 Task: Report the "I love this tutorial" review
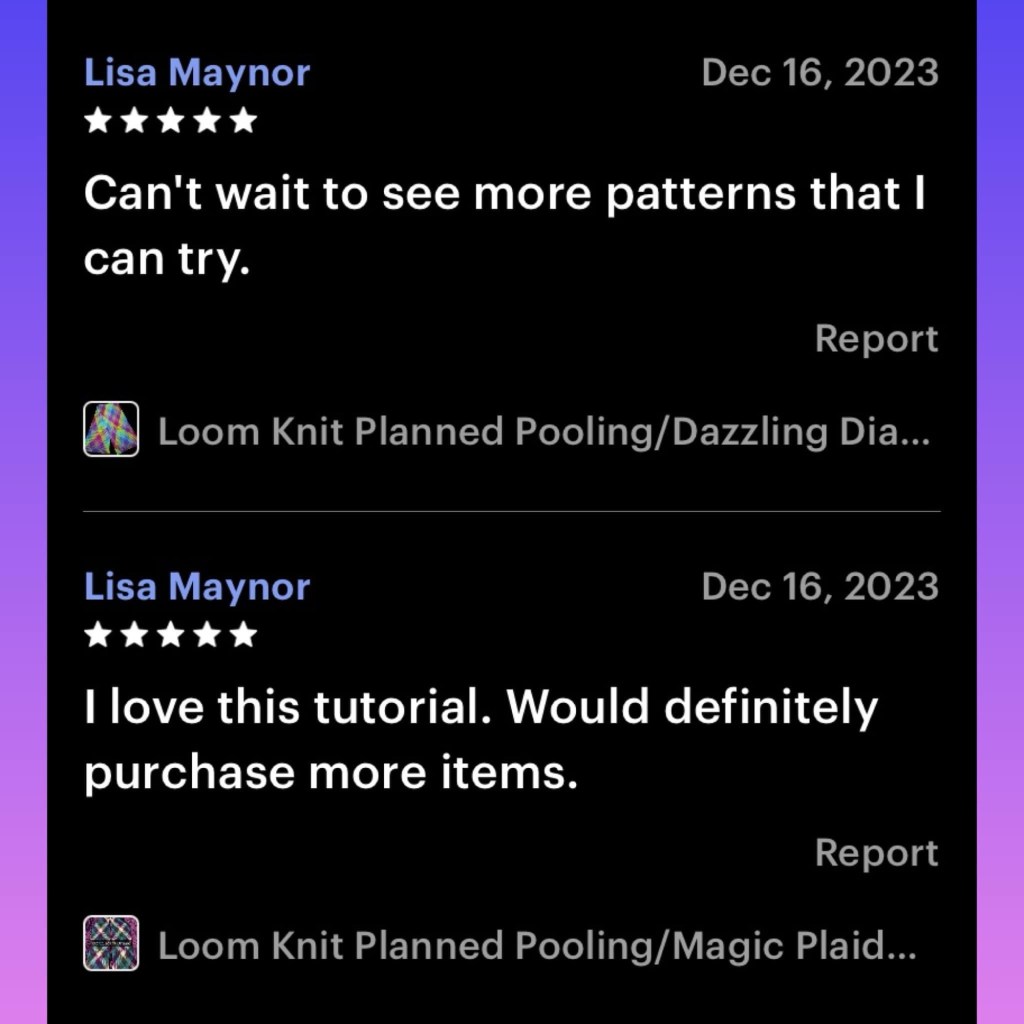coord(876,853)
